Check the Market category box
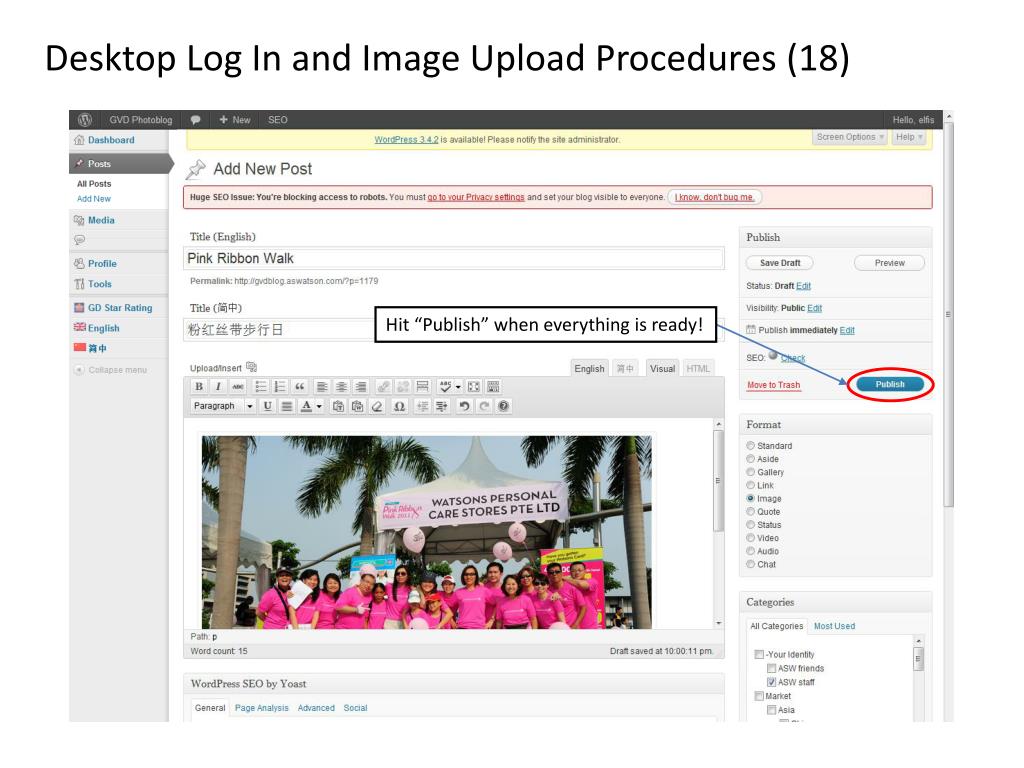This screenshot has height=768, width=1024. [759, 696]
